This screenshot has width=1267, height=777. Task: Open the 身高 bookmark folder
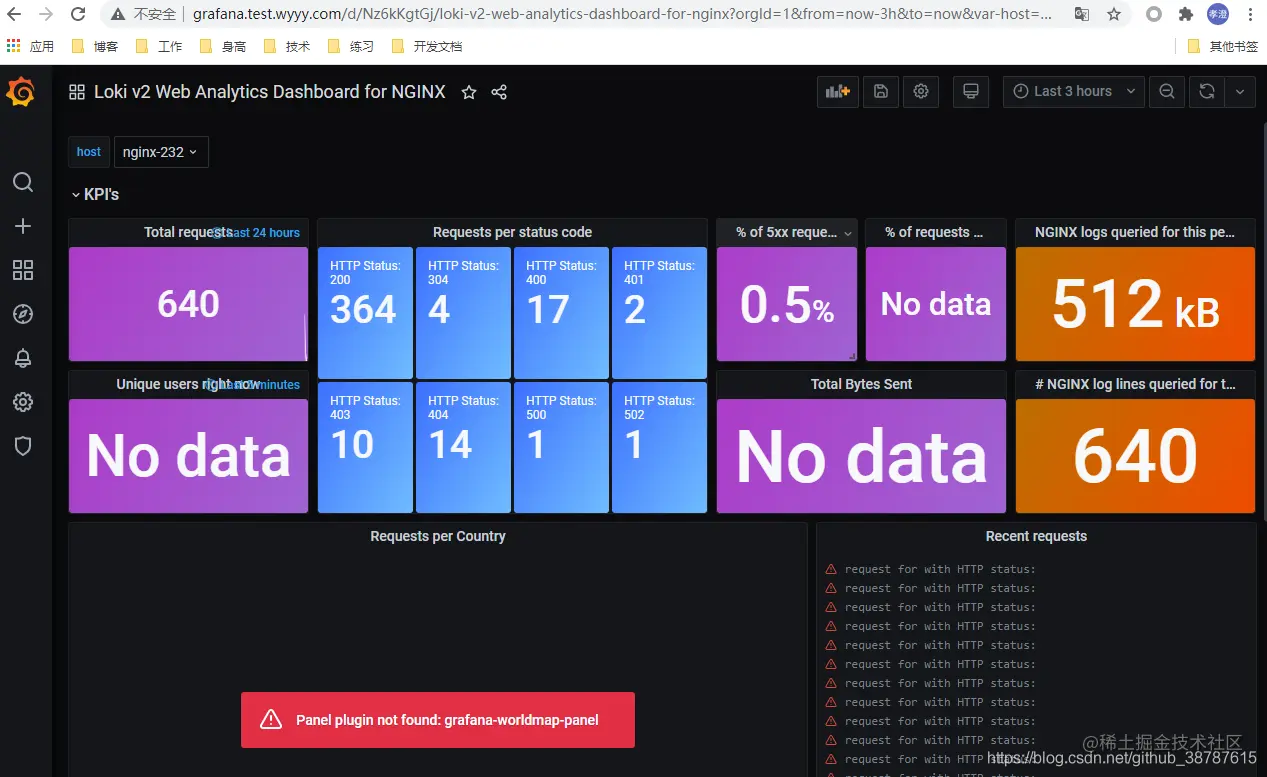(x=222, y=46)
